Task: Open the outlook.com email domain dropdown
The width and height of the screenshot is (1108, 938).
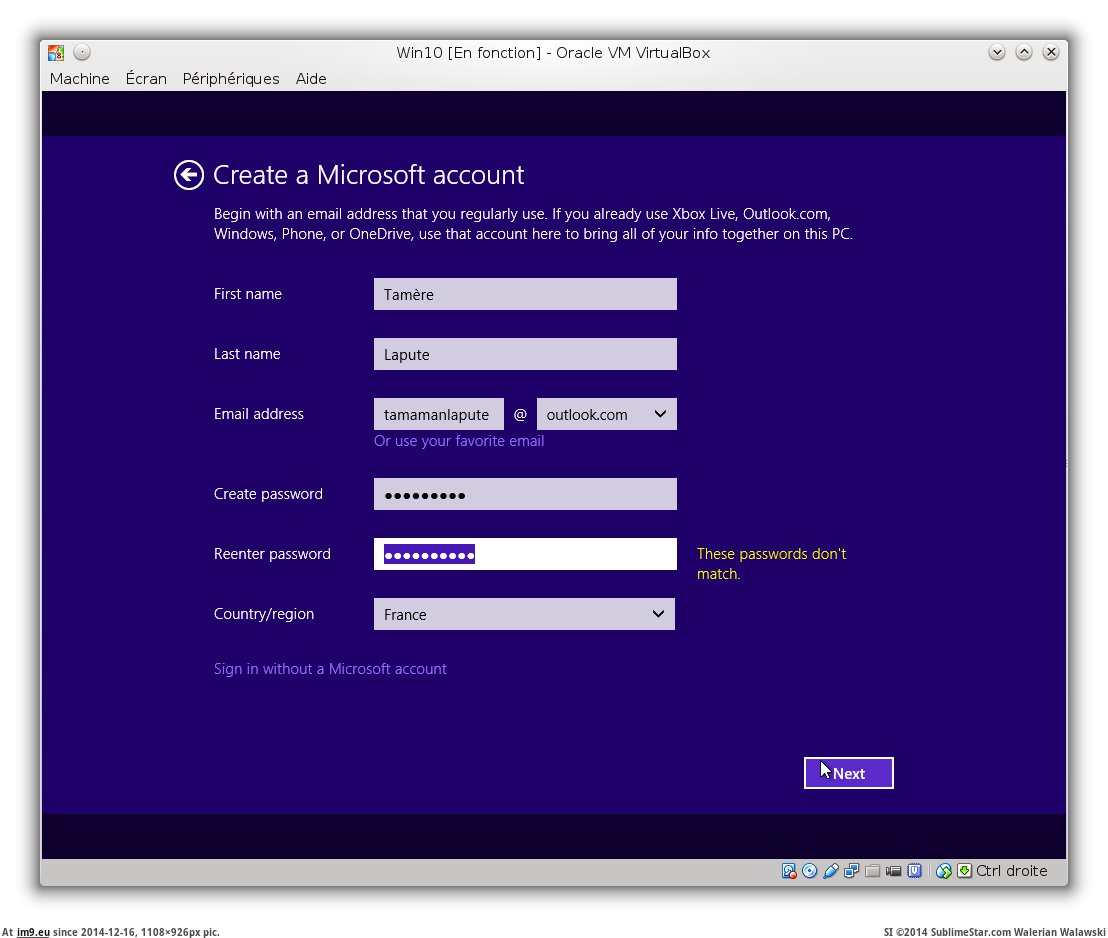Action: pos(606,414)
